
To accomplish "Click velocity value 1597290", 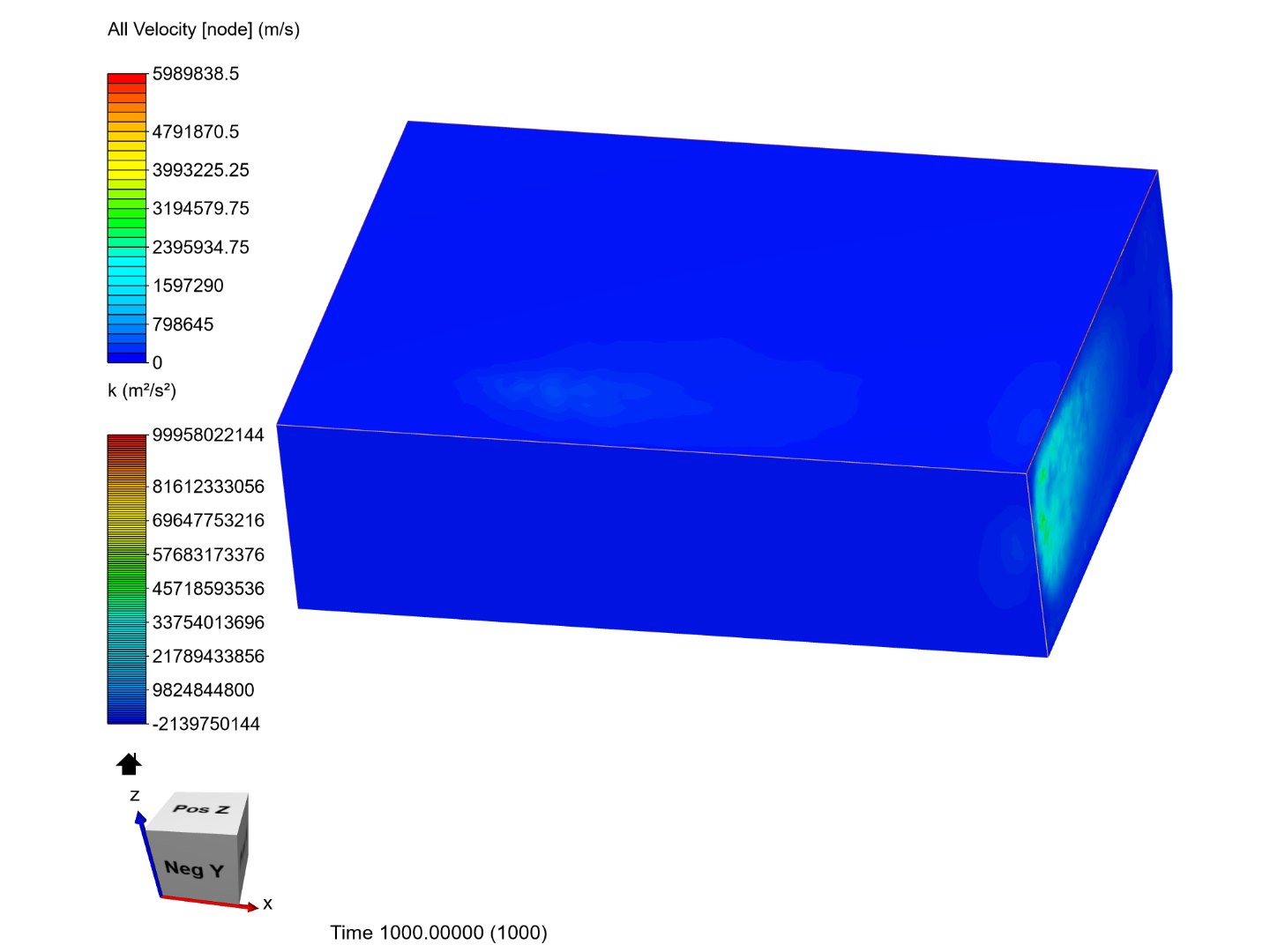I will (188, 286).
